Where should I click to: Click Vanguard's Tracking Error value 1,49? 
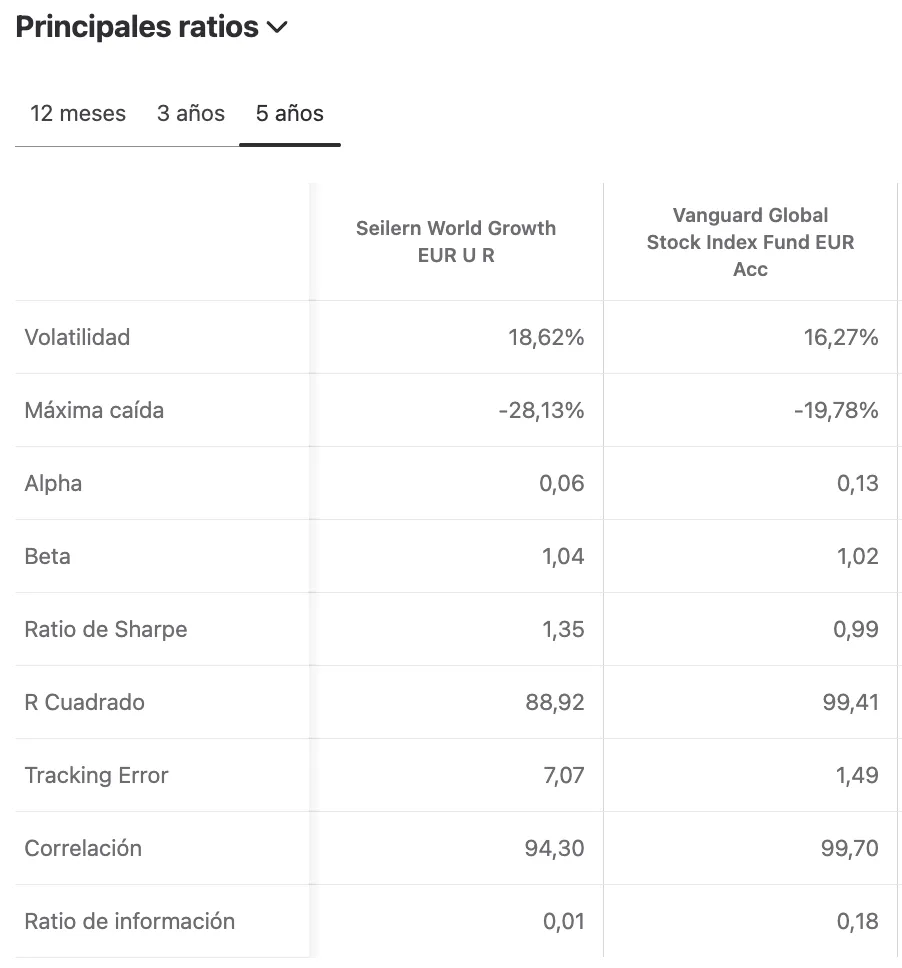pos(858,775)
